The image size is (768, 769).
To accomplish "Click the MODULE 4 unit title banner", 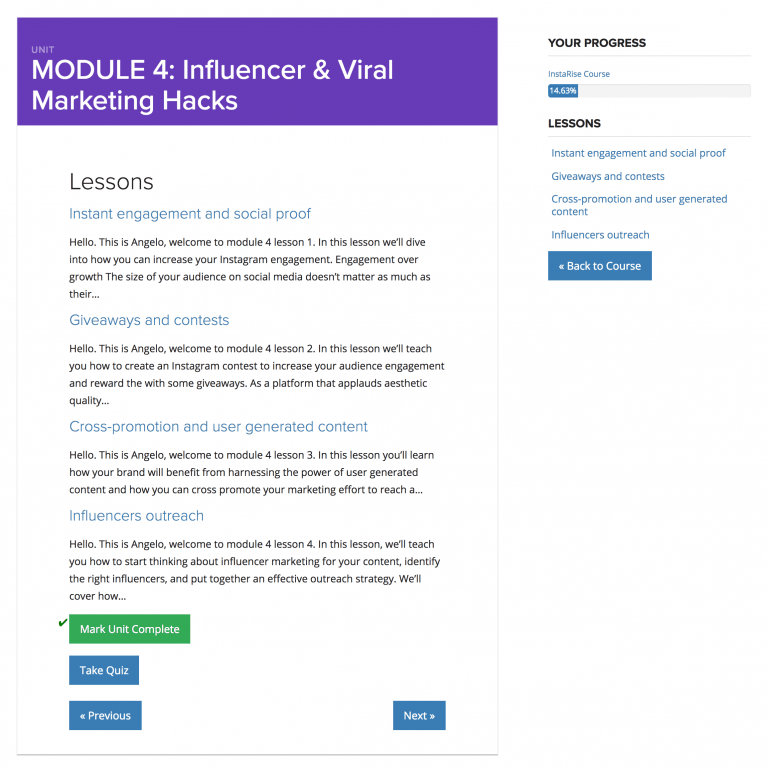I will click(x=212, y=85).
